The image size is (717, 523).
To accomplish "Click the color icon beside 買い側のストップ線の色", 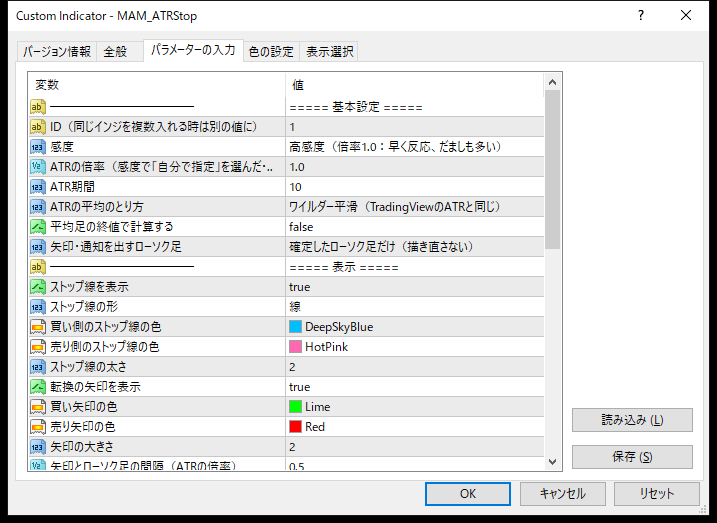I will pos(38,327).
